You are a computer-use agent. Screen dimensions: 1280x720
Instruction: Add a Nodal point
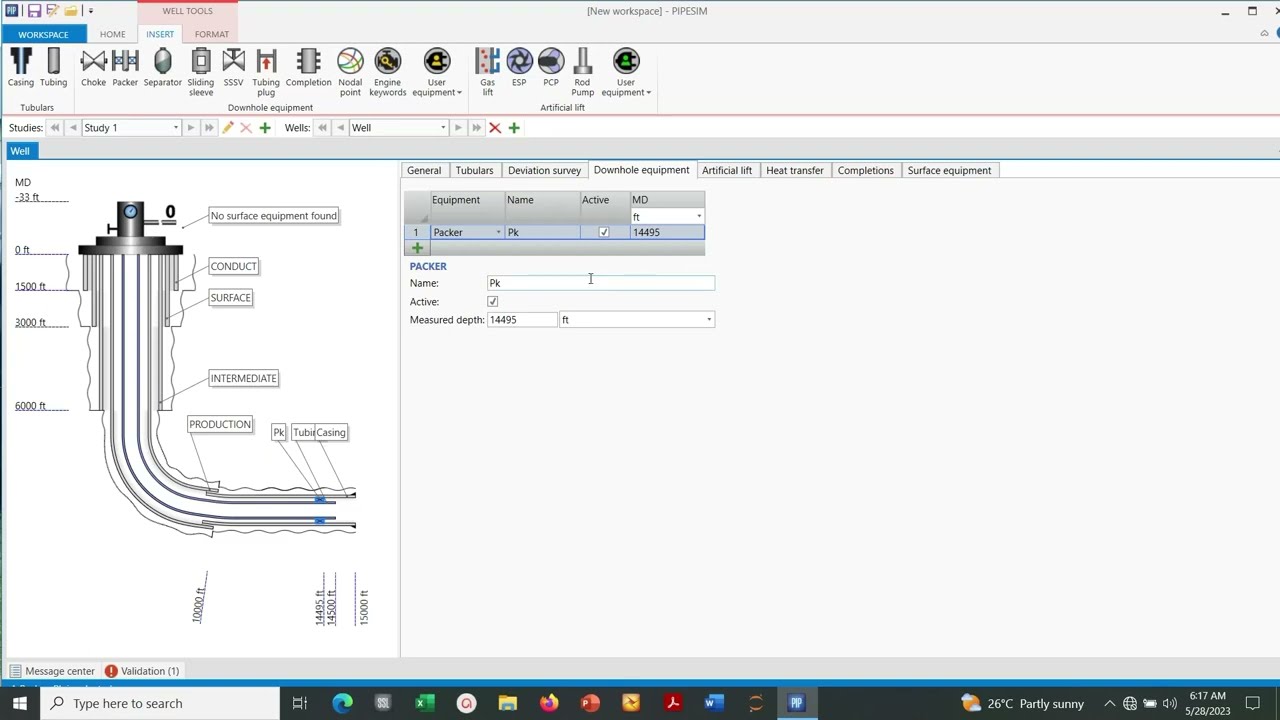[350, 73]
